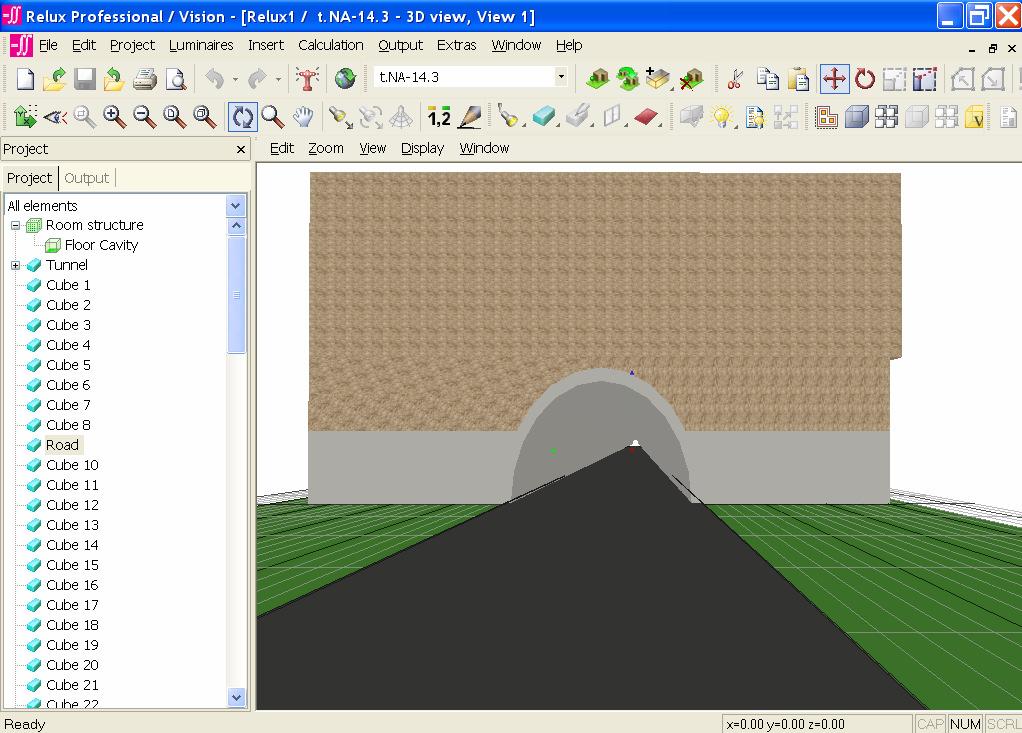Open the Extras menu
1022x733 pixels.
[x=456, y=45]
